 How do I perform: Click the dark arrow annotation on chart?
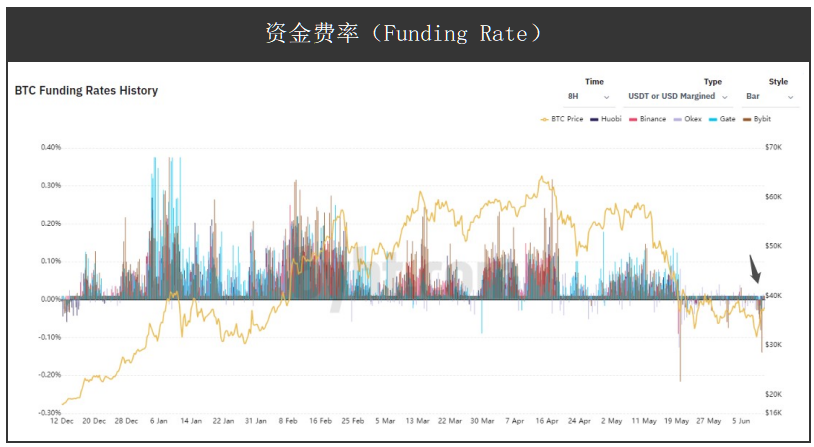click(755, 269)
